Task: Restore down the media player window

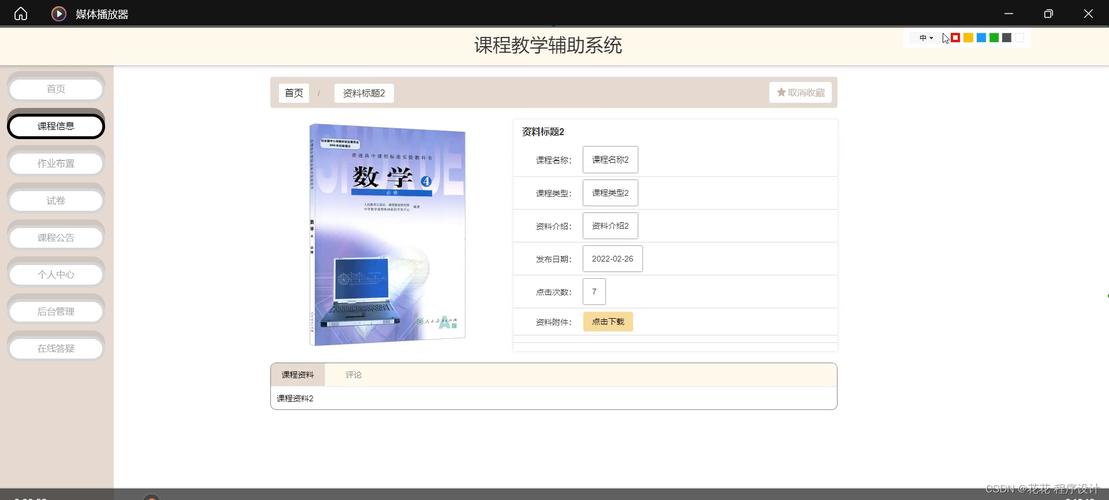Action: coord(1048,13)
